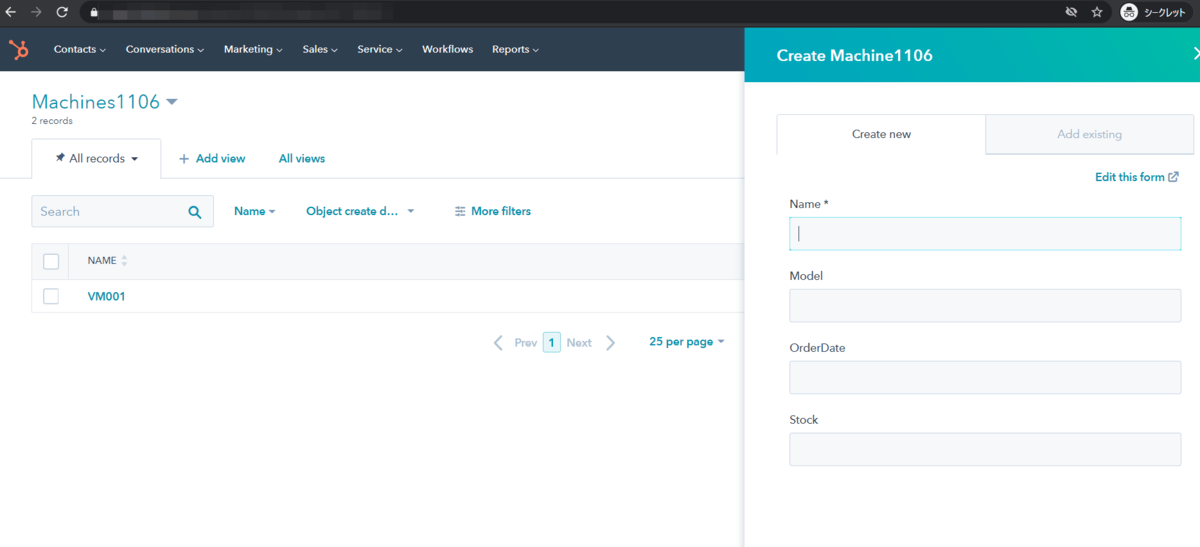Open the Contacts navigation menu
The image size is (1200, 547).
coord(80,49)
